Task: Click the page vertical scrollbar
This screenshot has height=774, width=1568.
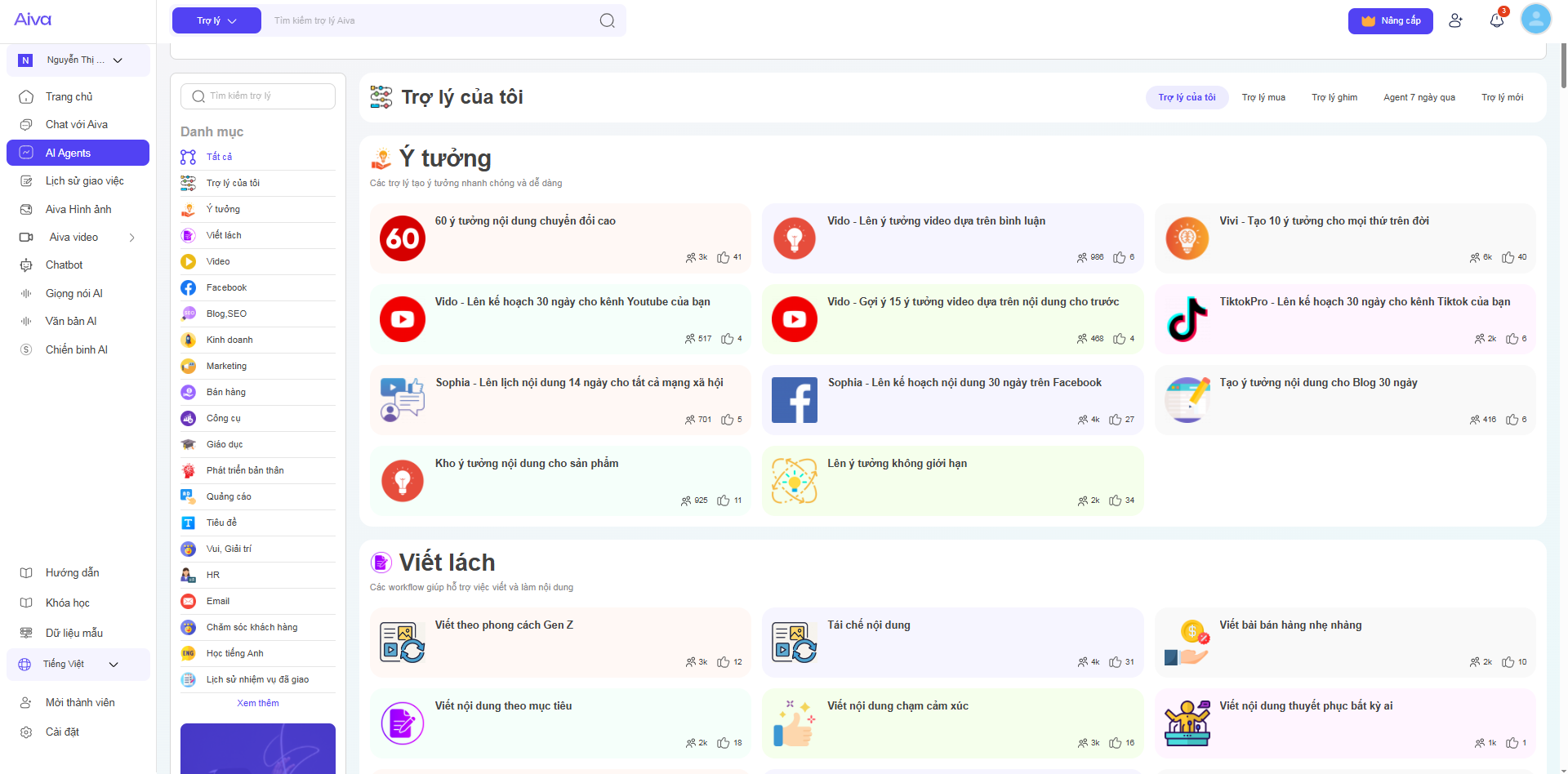Action: pyautogui.click(x=1563, y=65)
